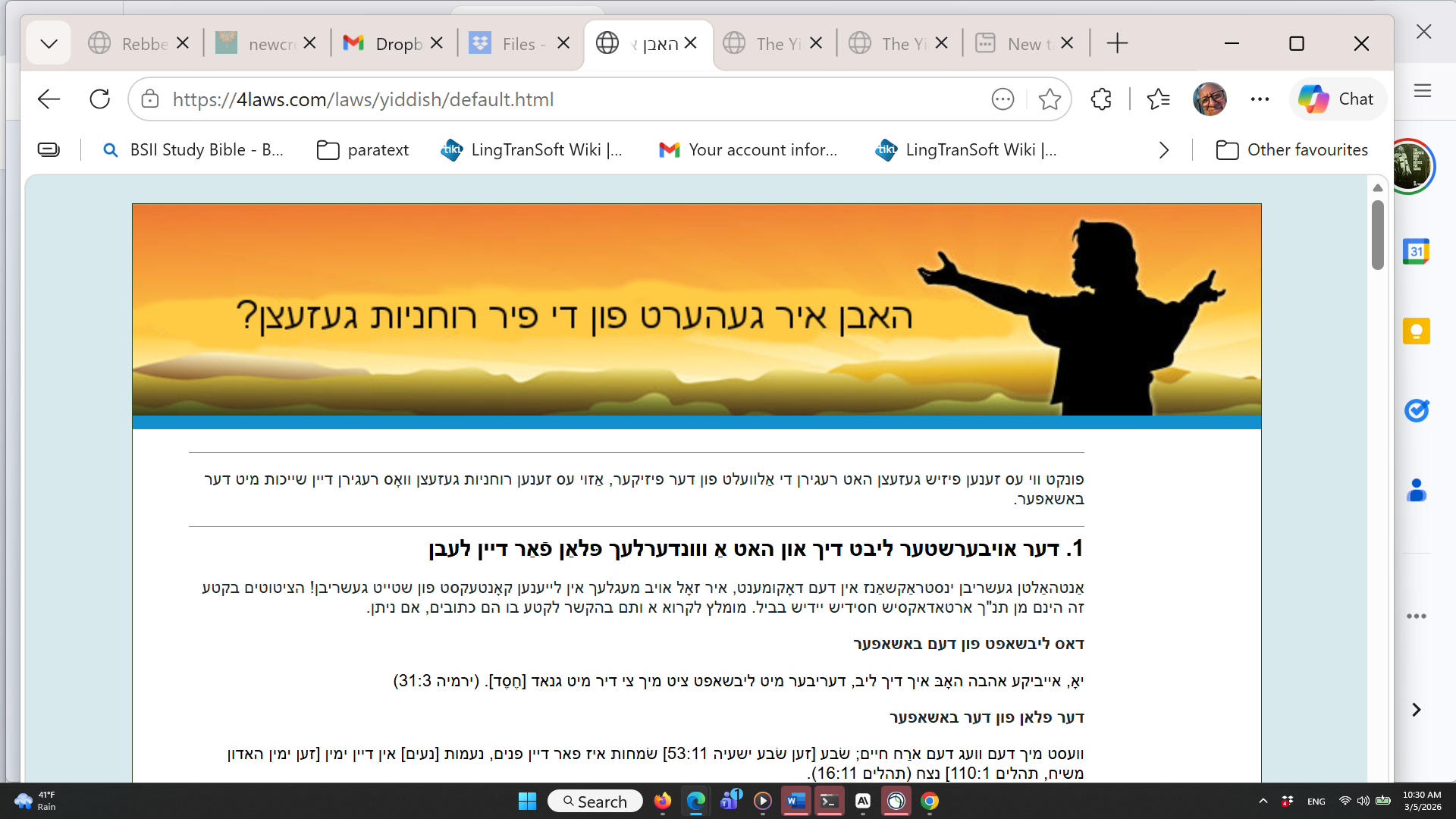View site information lock icon
Image resolution: width=1456 pixels, height=819 pixels.
(x=150, y=99)
